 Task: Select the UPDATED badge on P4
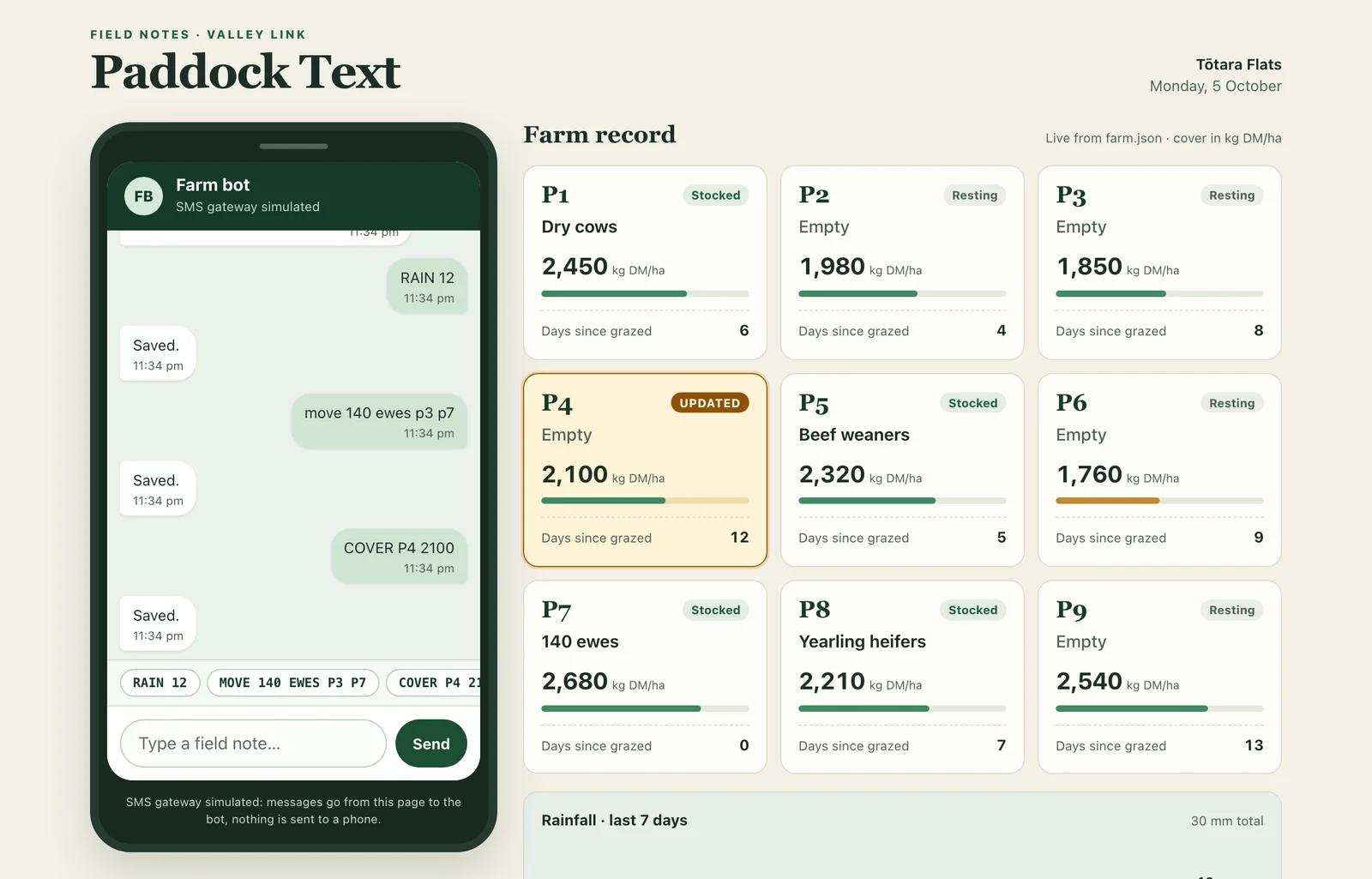click(x=710, y=403)
